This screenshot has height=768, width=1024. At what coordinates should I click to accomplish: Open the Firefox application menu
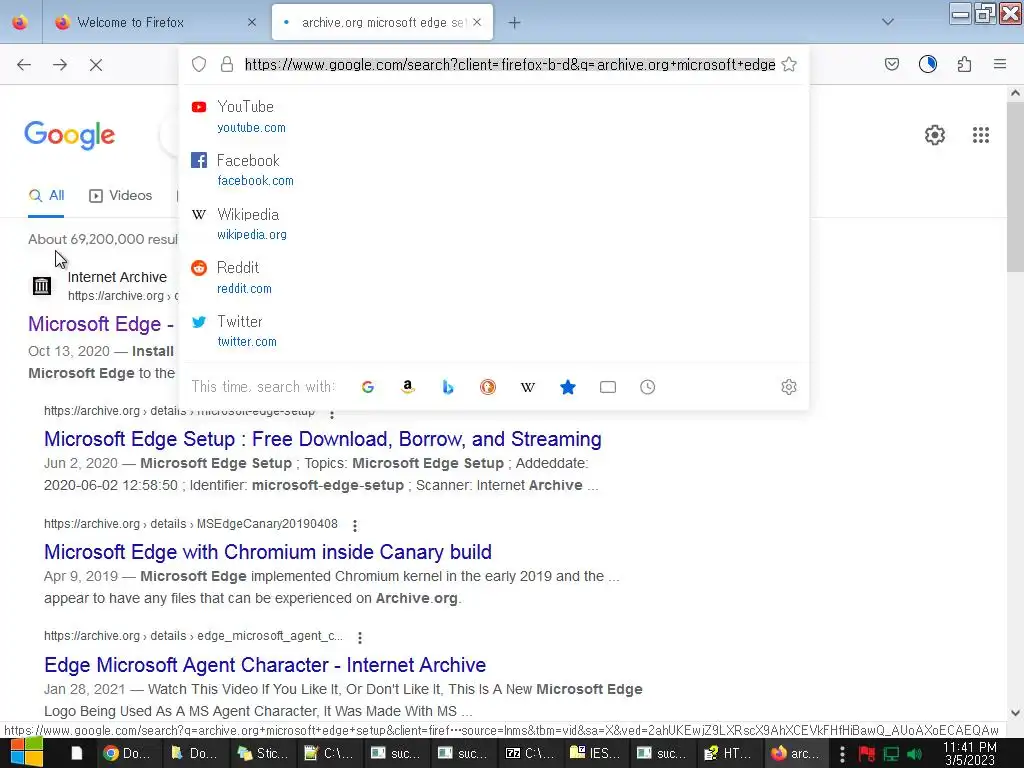click(x=999, y=64)
